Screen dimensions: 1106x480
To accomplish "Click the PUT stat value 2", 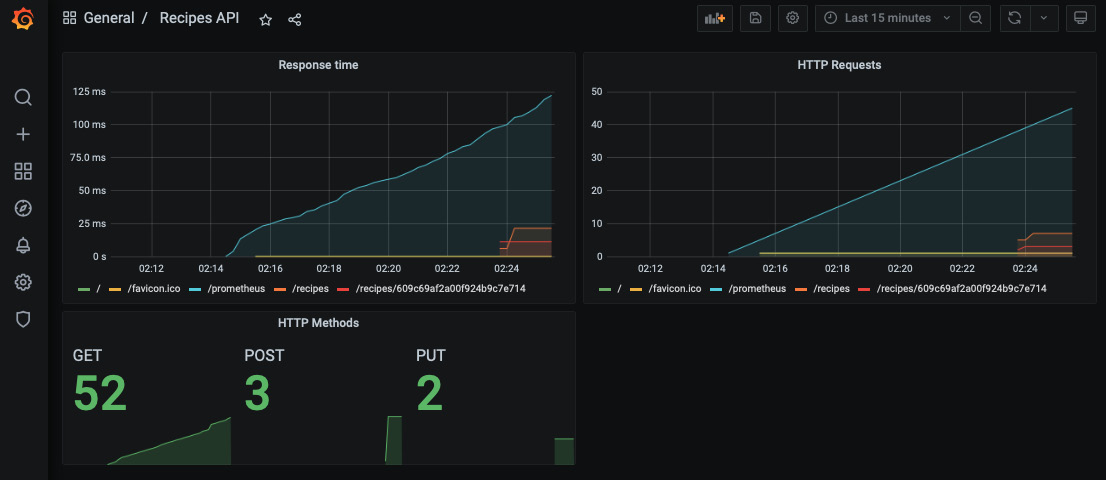I will 430,393.
